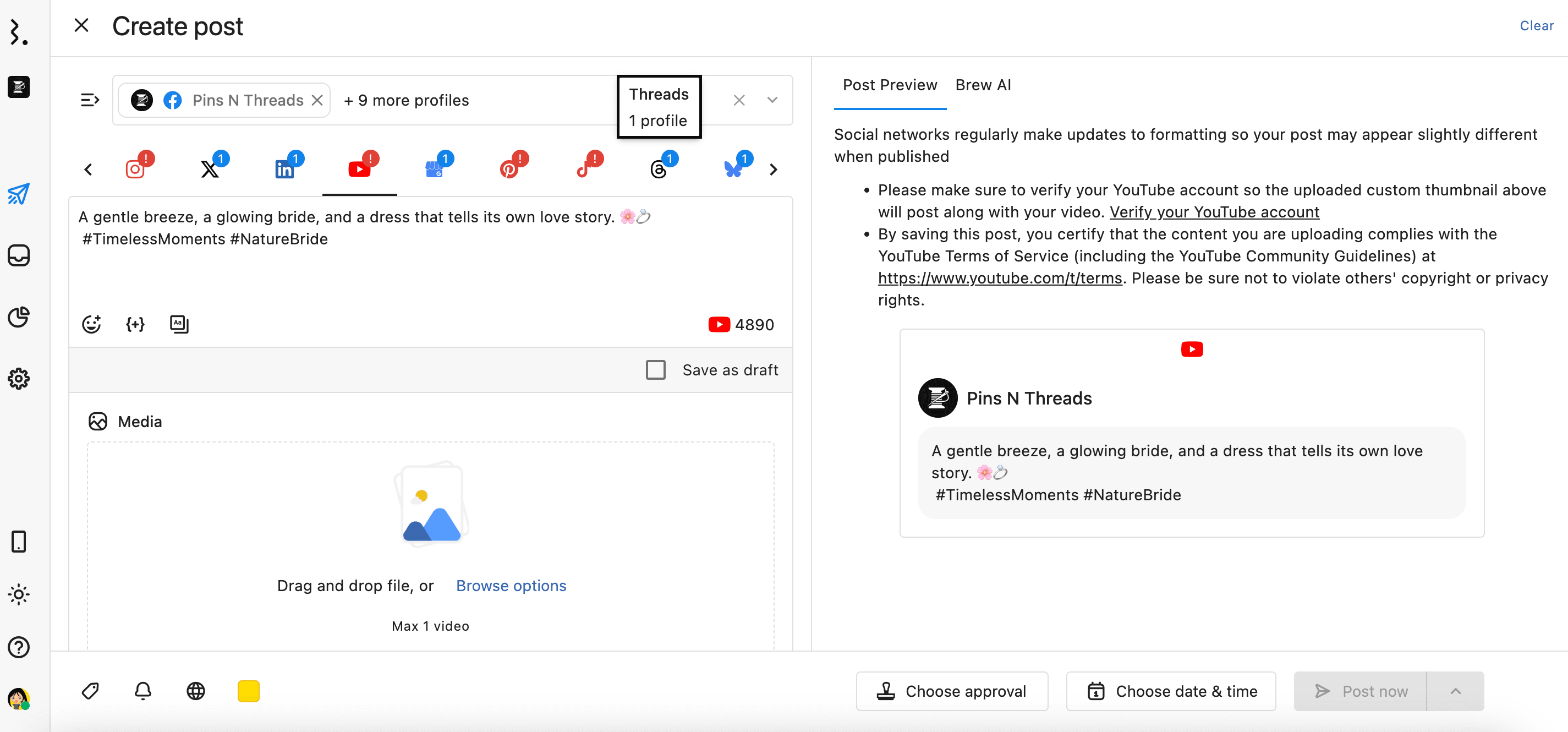Image resolution: width=1568 pixels, height=732 pixels.
Task: Click the yellow color label swatch
Action: tap(248, 691)
